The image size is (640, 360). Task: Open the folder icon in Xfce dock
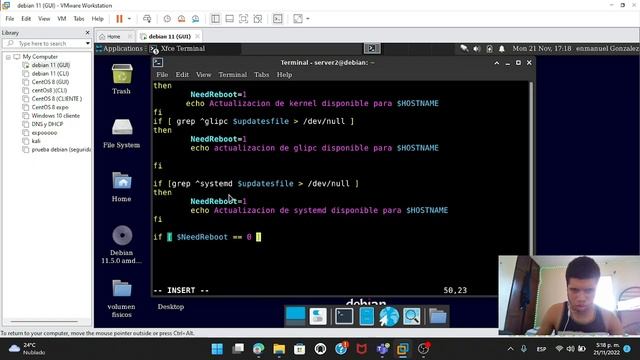click(x=438, y=316)
